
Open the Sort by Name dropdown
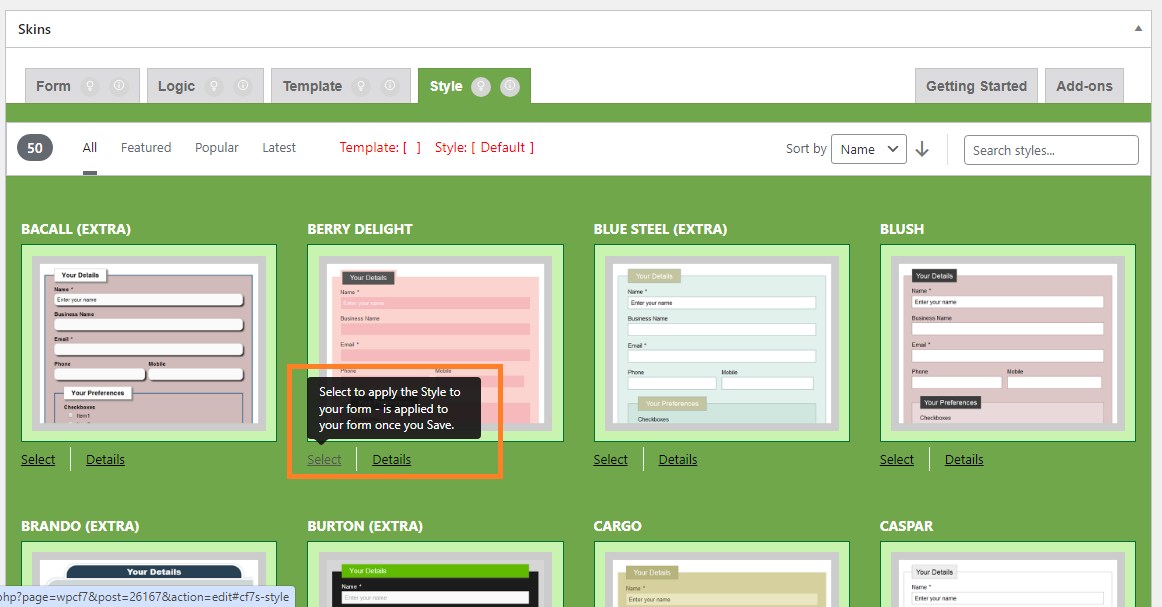[x=868, y=149]
